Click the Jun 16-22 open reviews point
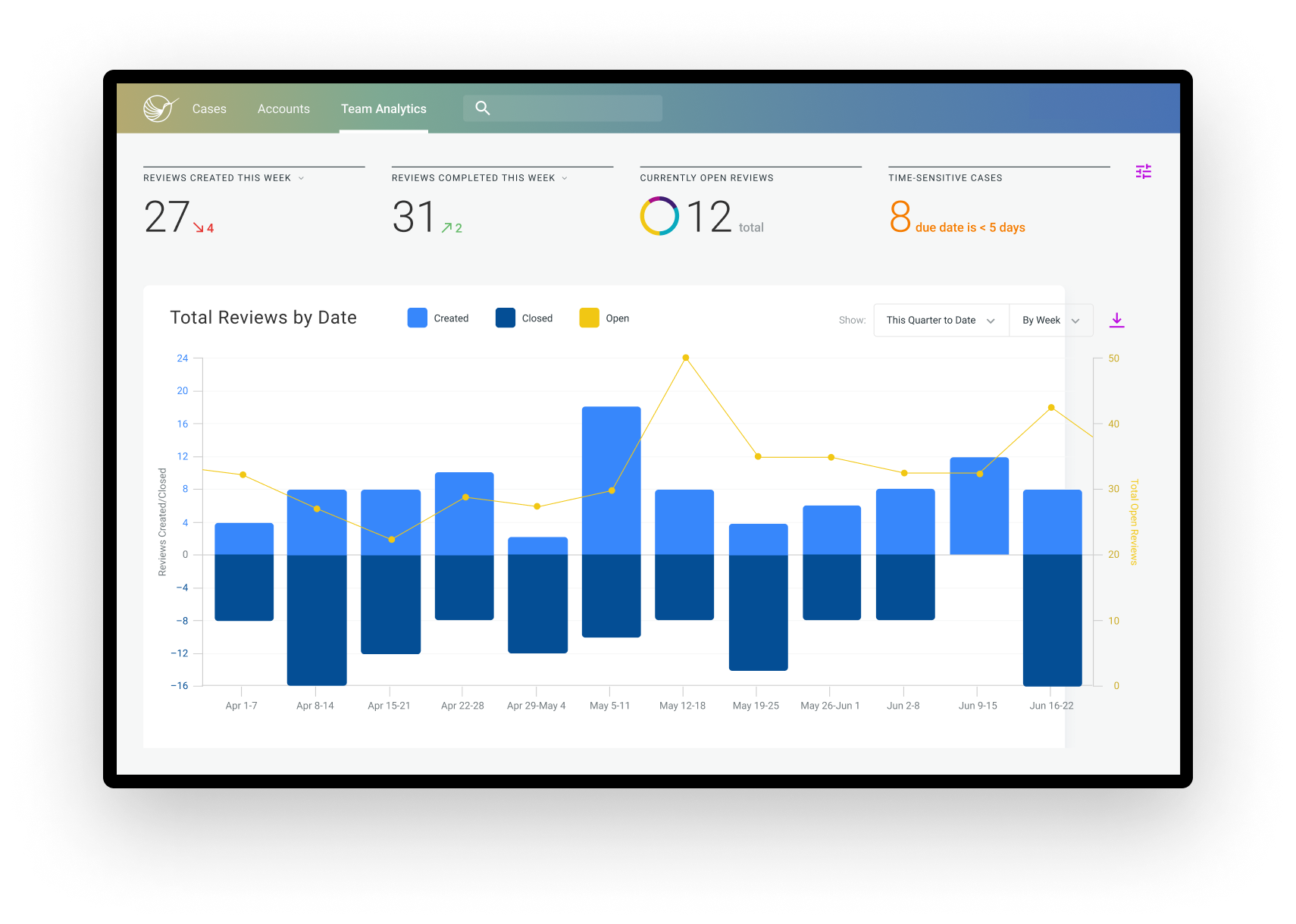The width and height of the screenshot is (1296, 924). pos(1051,408)
